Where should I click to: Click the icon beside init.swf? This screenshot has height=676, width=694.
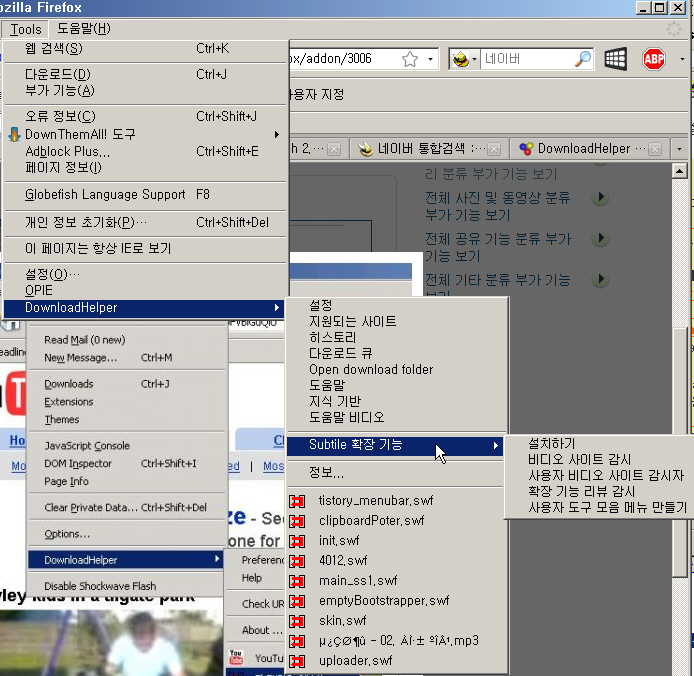(x=297, y=541)
